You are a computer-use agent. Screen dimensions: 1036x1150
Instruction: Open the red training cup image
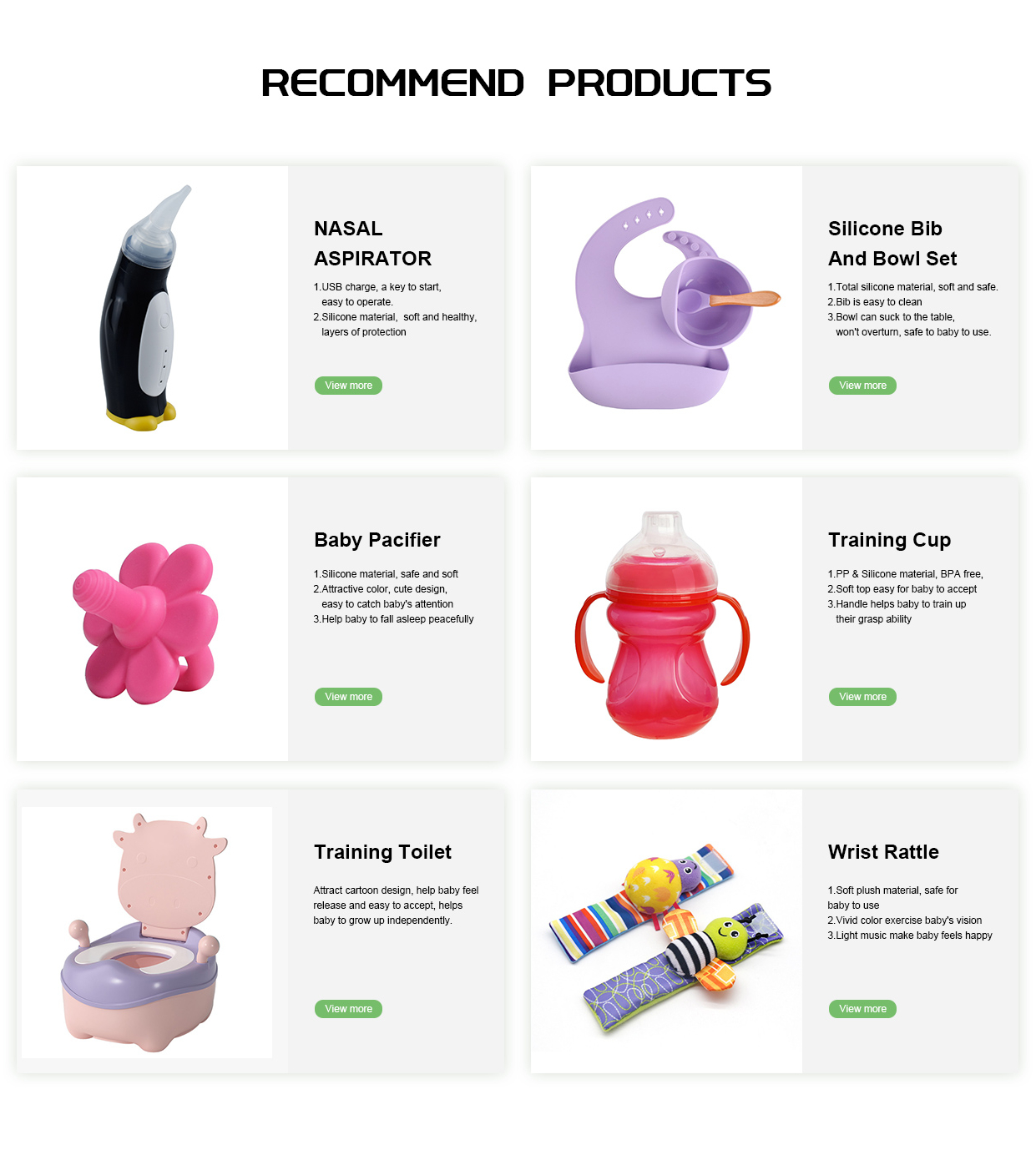(x=666, y=619)
